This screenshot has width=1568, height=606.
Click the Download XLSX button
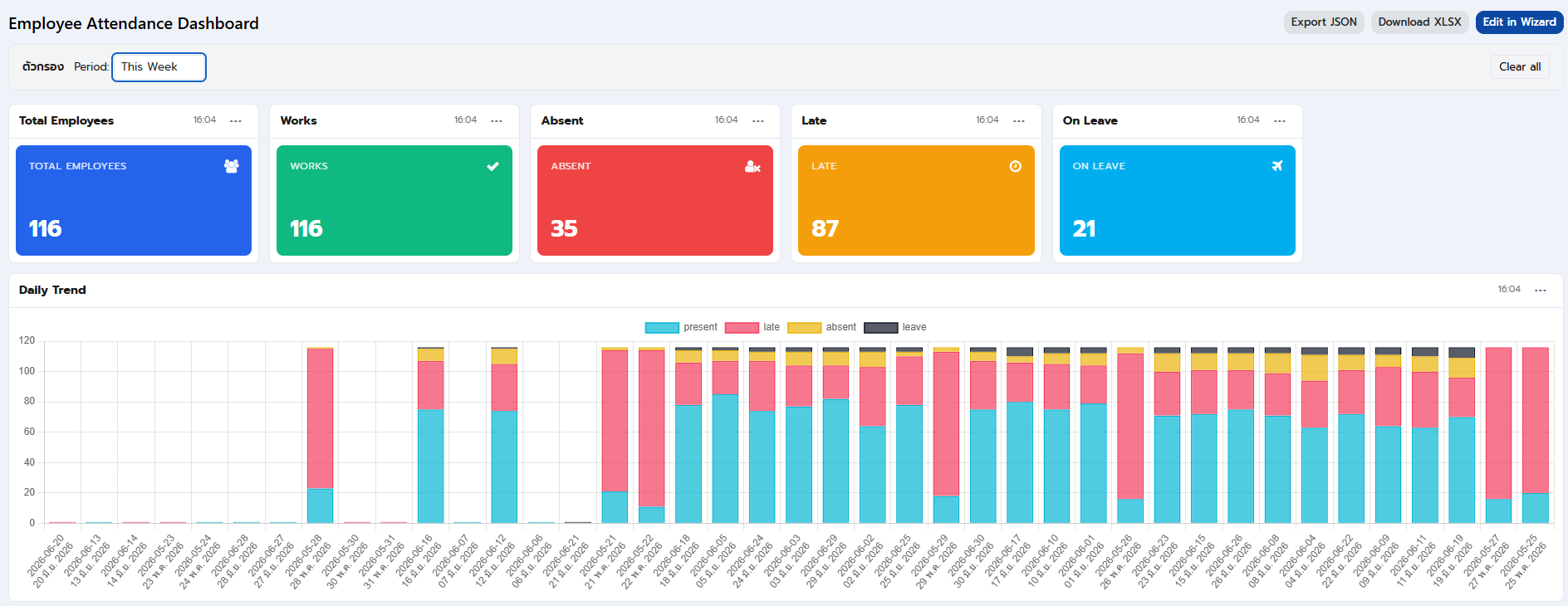point(1419,22)
